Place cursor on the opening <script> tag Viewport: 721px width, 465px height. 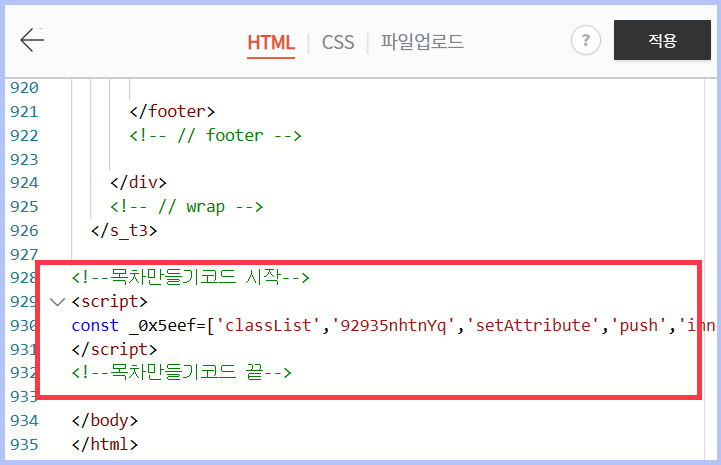(x=109, y=302)
